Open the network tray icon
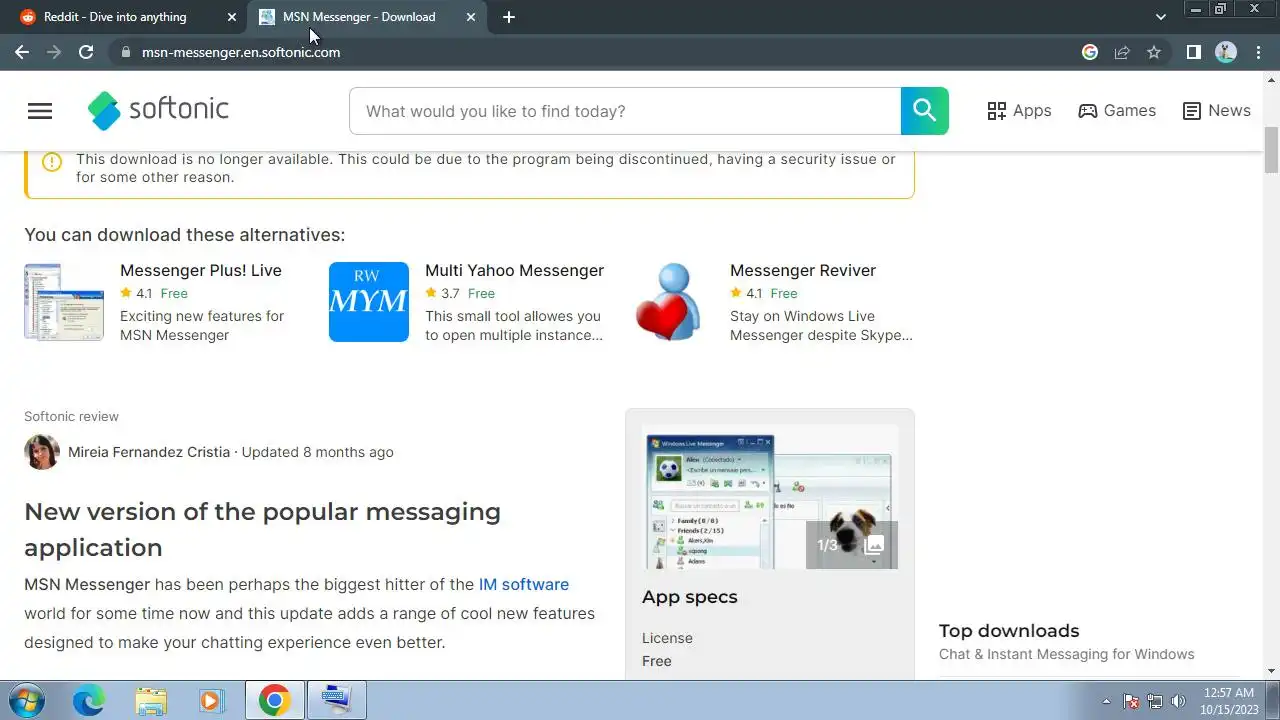The height and width of the screenshot is (720, 1280). click(1155, 701)
